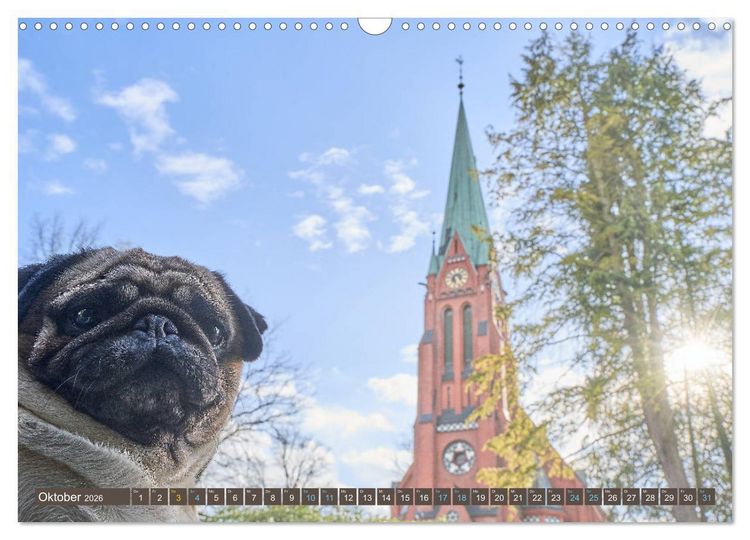The width and height of the screenshot is (750, 540).
Task: Select day 30 in the calendar strip
Action: point(688,497)
